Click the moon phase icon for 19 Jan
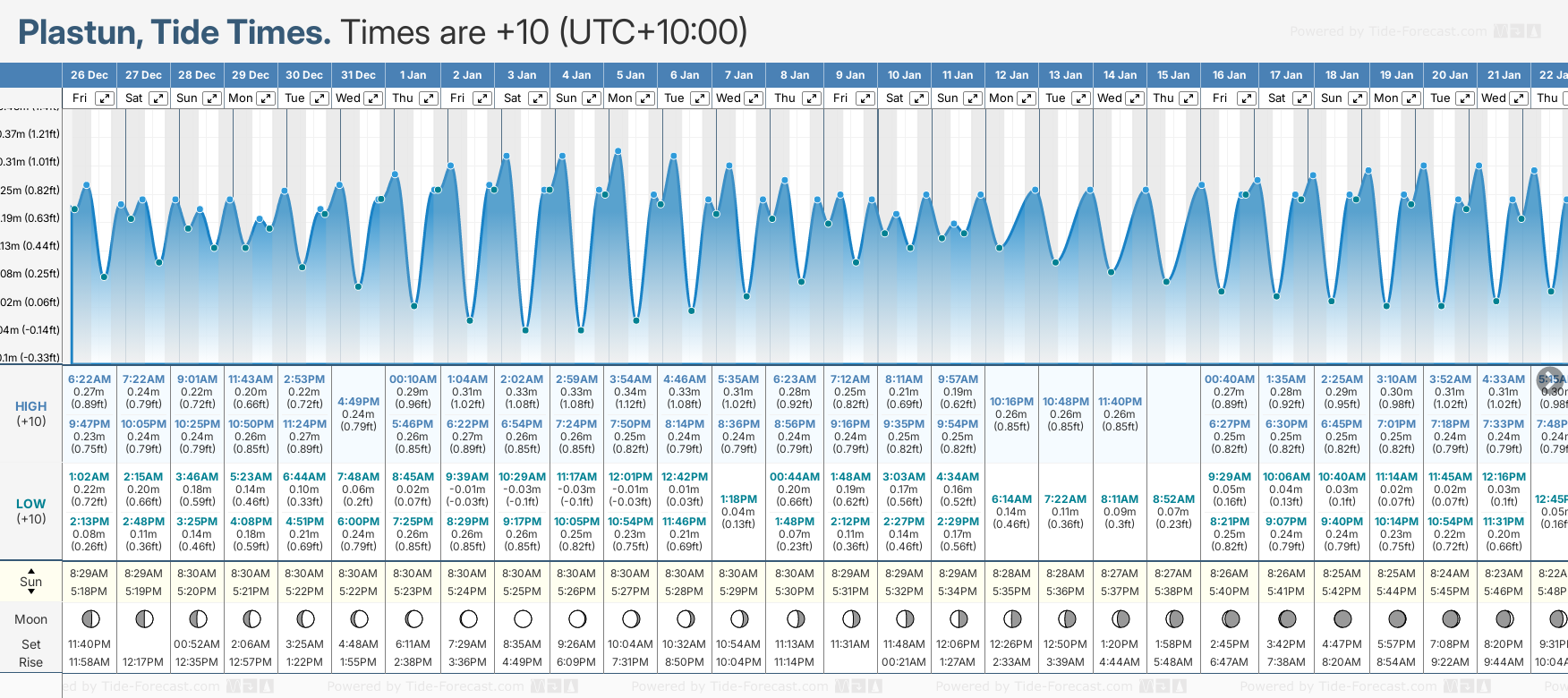This screenshot has height=698, width=1568. click(x=1397, y=619)
